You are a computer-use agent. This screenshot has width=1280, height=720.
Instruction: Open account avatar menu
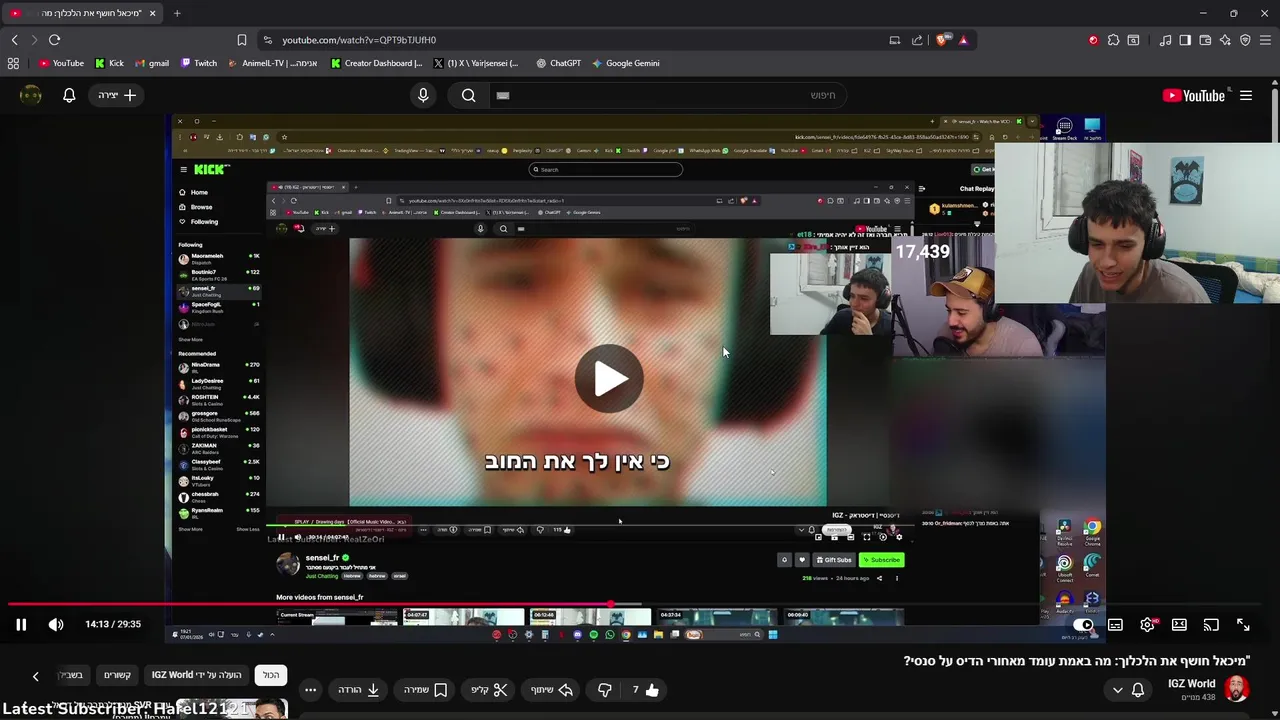(x=31, y=95)
